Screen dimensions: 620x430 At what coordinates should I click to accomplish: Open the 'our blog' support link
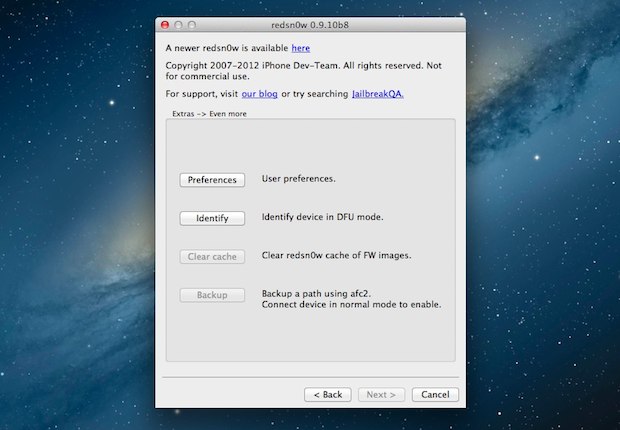pyautogui.click(x=259, y=94)
